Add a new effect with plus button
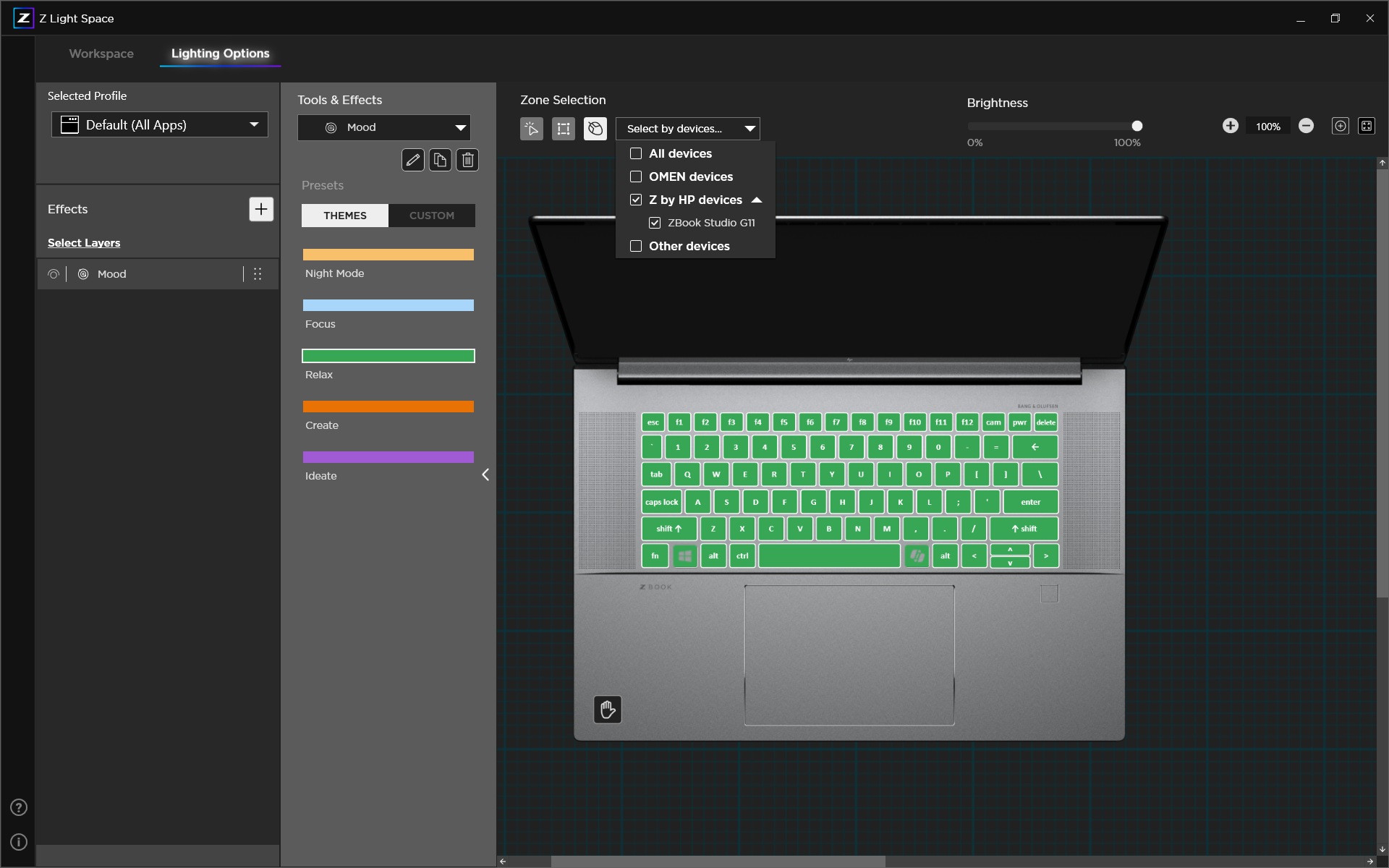The image size is (1389, 868). point(261,209)
